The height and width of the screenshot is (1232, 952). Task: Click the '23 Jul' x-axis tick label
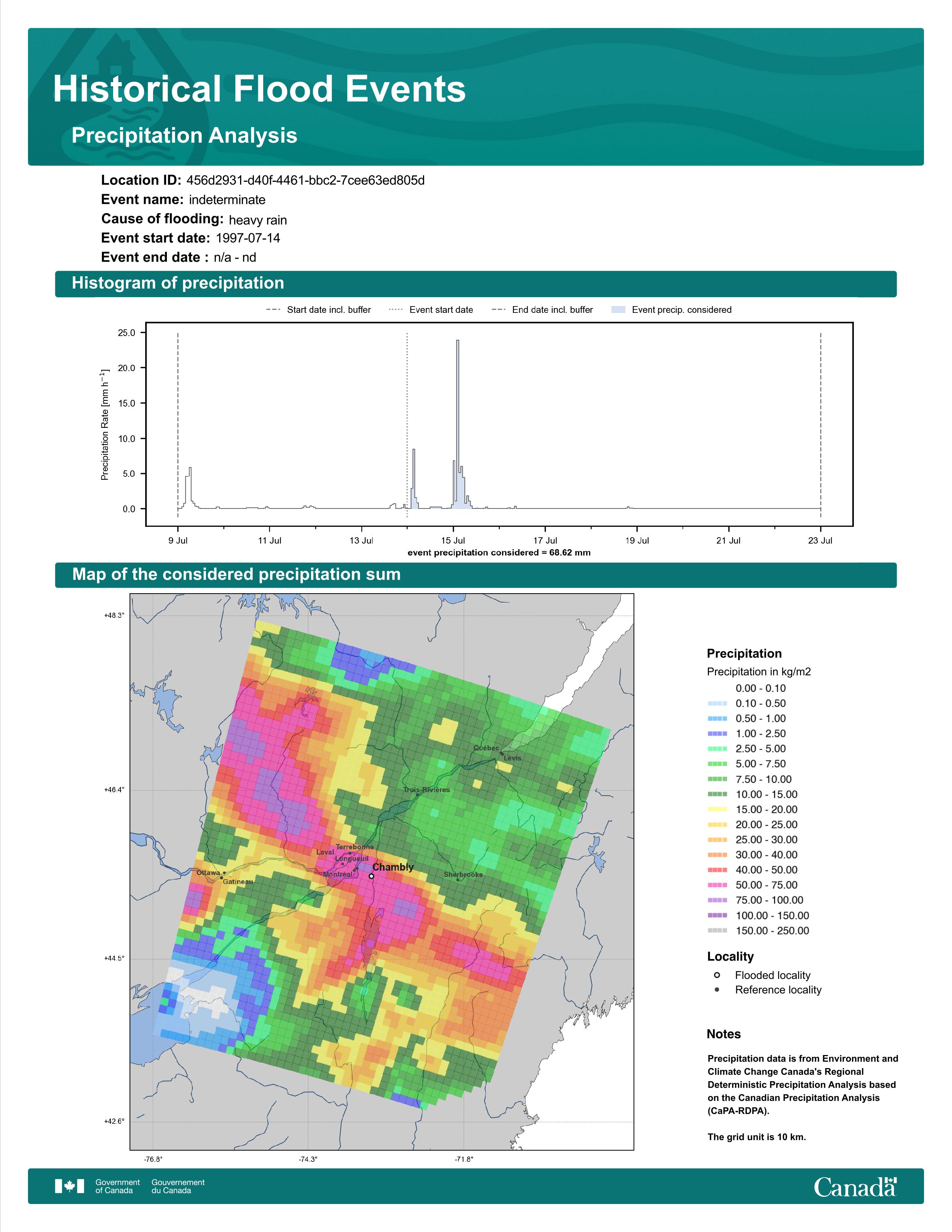tap(820, 541)
